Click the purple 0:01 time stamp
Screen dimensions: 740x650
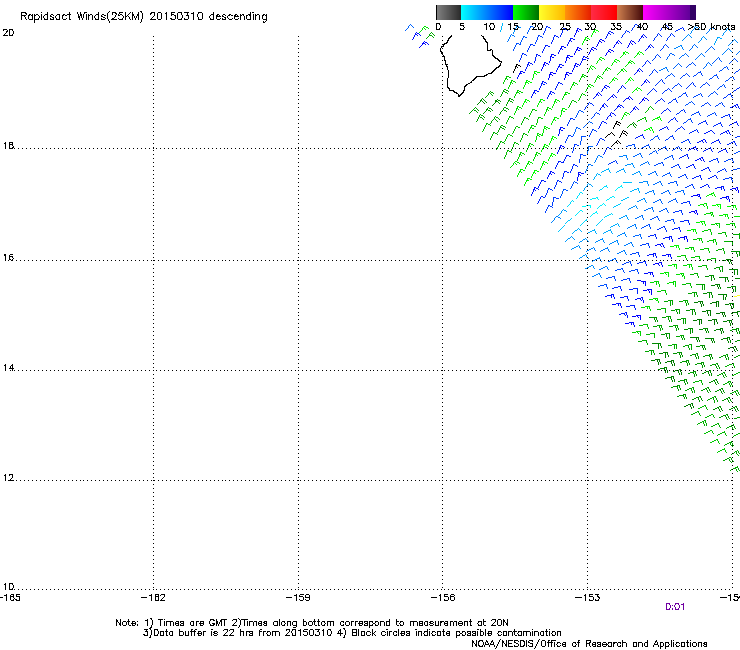(675, 607)
